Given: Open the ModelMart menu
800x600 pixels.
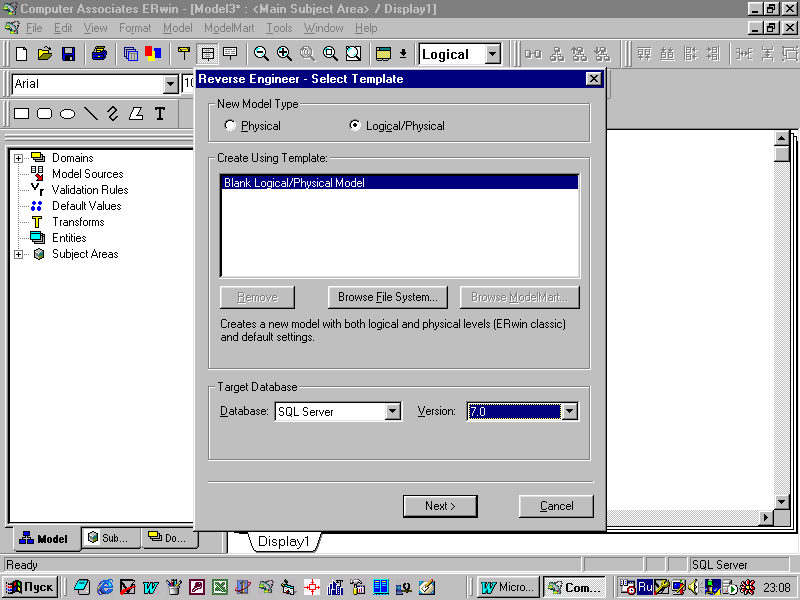Looking at the screenshot, I should pos(229,28).
